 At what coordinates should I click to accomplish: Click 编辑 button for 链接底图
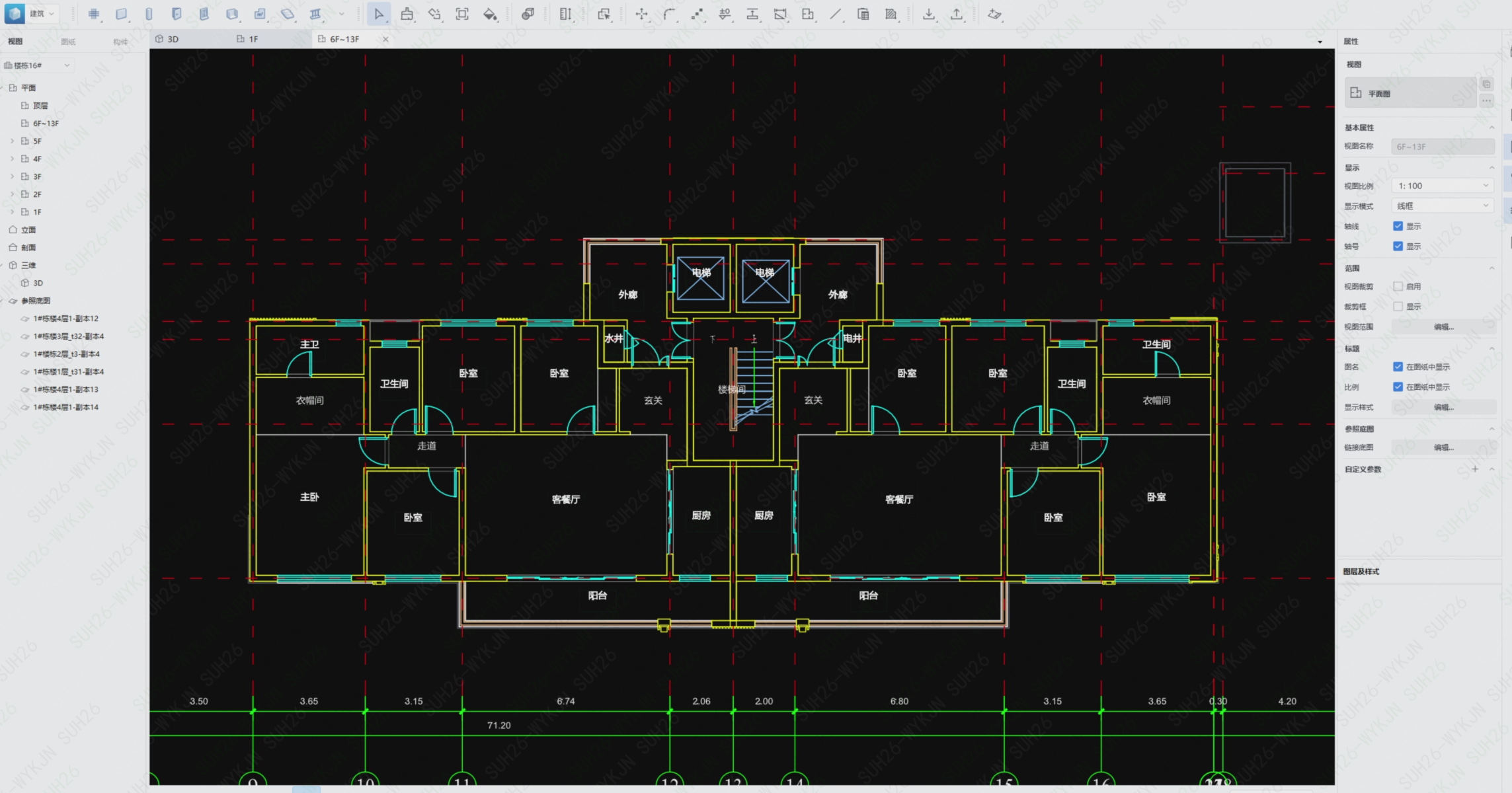pos(1443,447)
